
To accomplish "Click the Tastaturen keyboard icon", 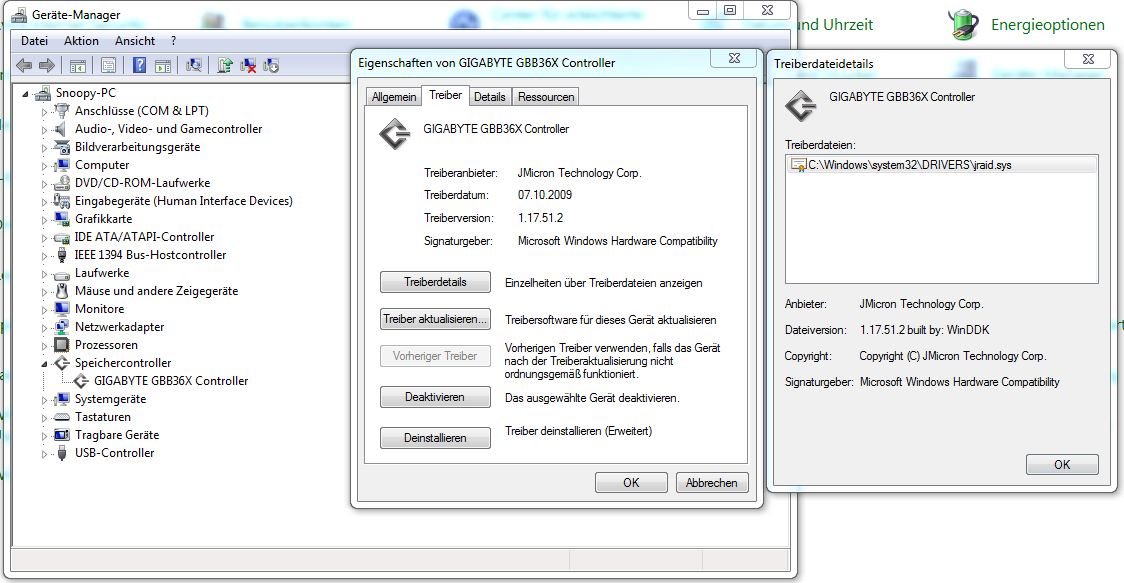I will [x=62, y=417].
